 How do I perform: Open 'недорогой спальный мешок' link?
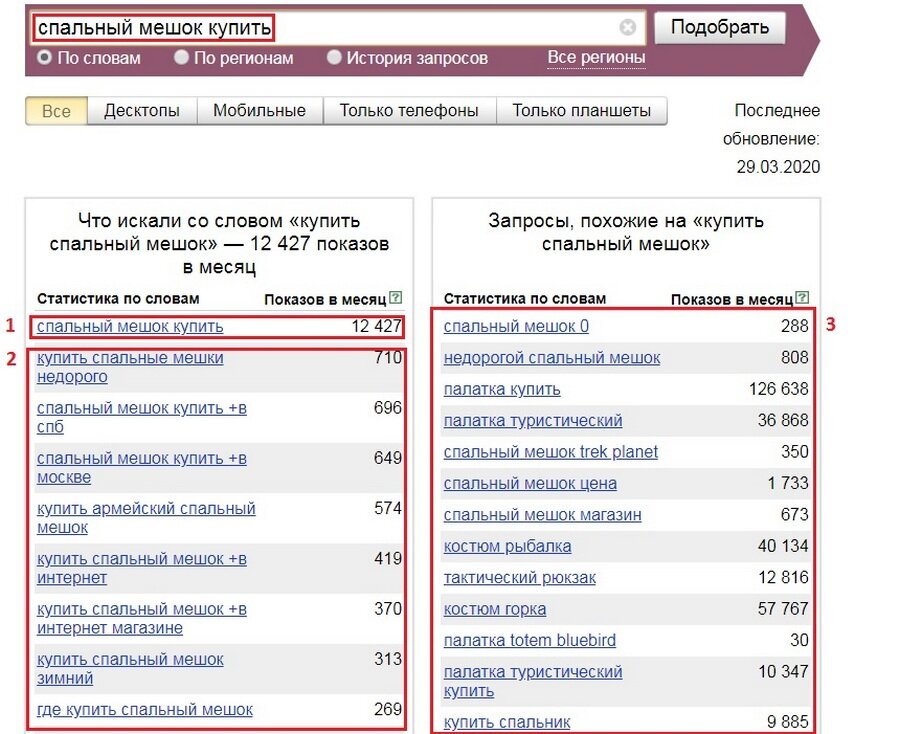pyautogui.click(x=552, y=358)
